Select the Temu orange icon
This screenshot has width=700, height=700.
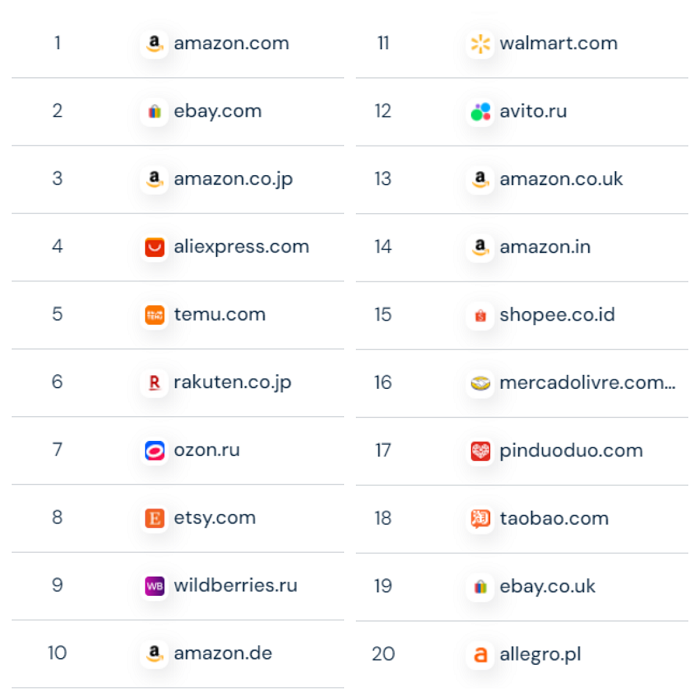154,315
